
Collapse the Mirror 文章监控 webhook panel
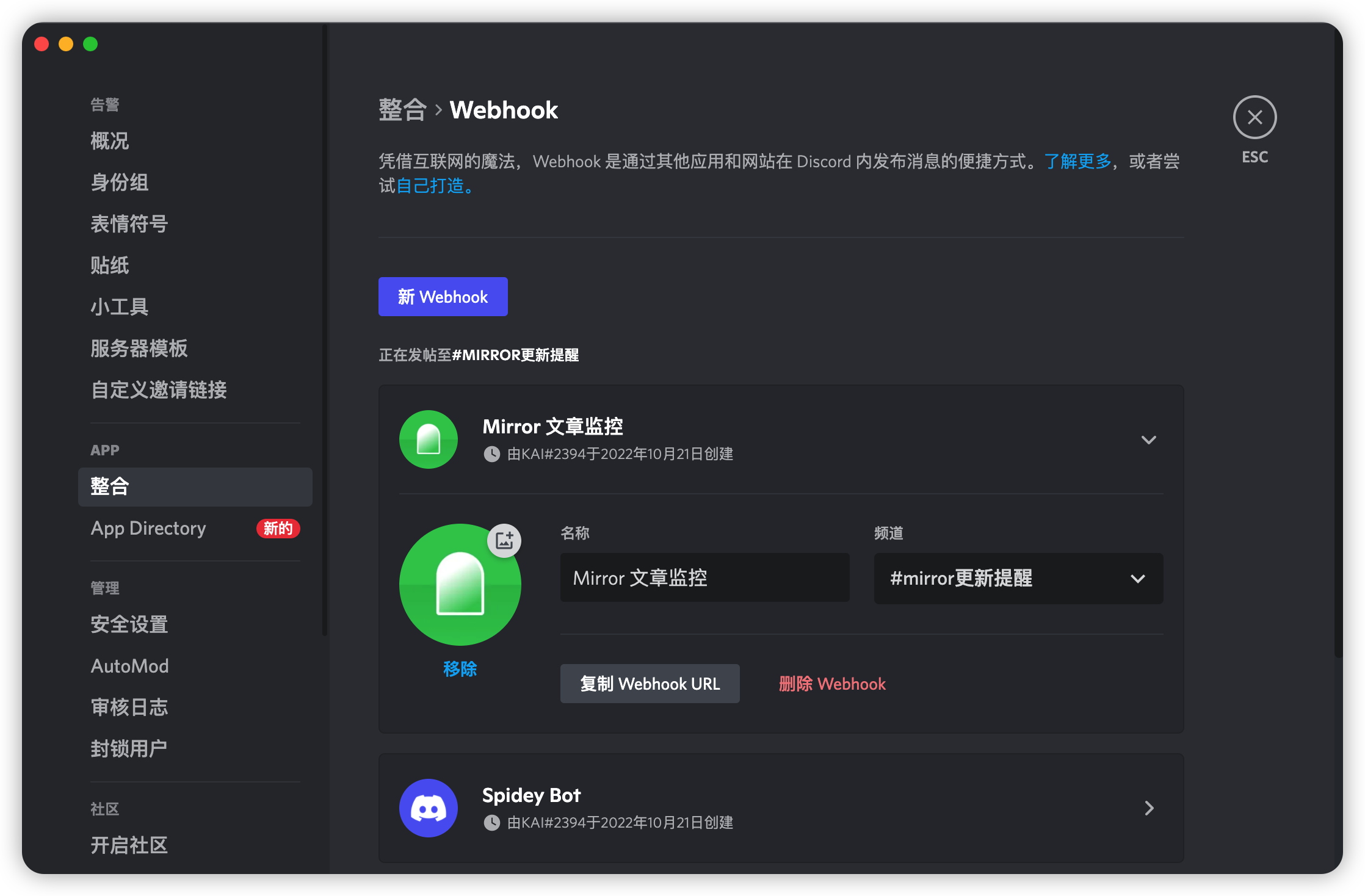click(x=1148, y=439)
